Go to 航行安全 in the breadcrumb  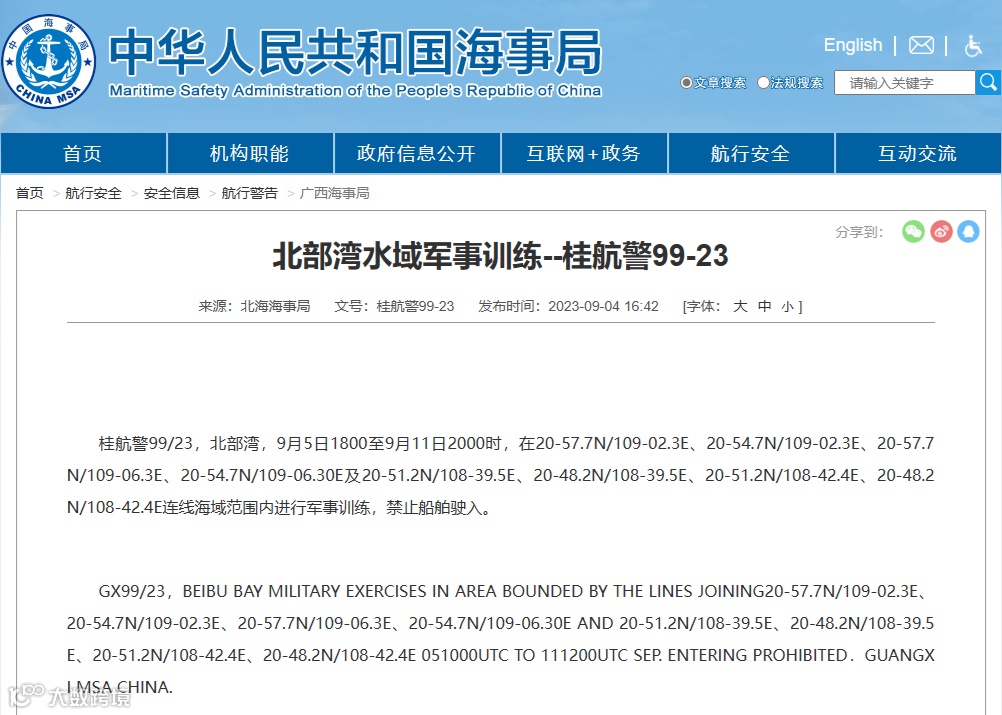pyautogui.click(x=93, y=193)
